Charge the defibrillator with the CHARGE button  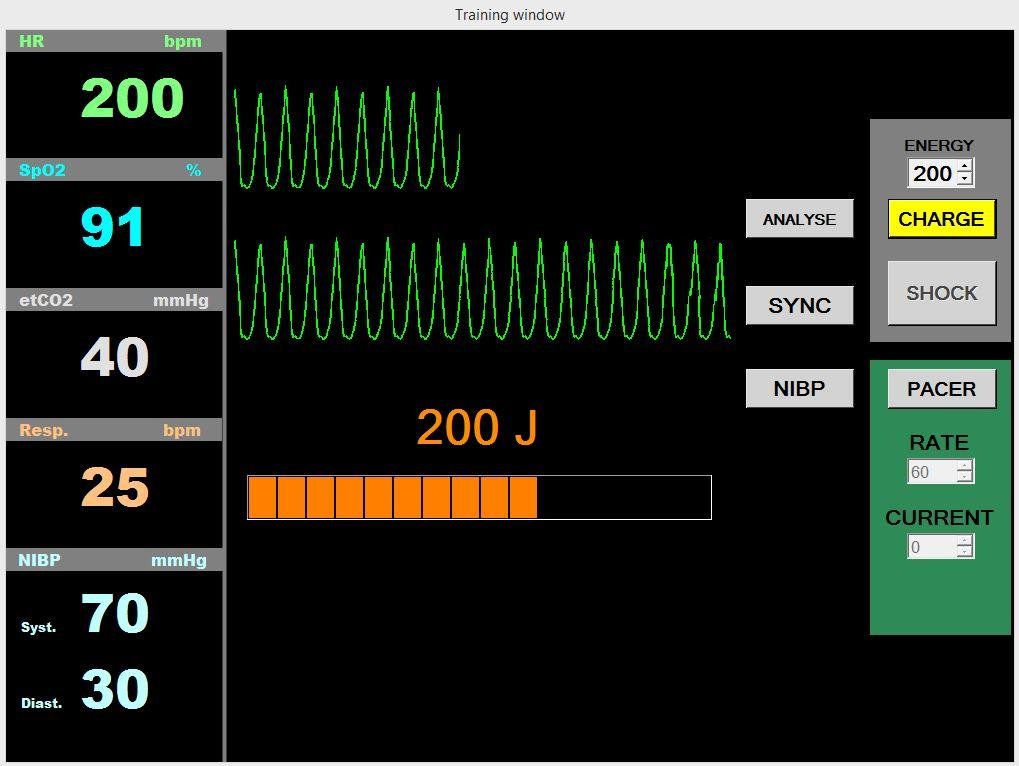click(942, 219)
